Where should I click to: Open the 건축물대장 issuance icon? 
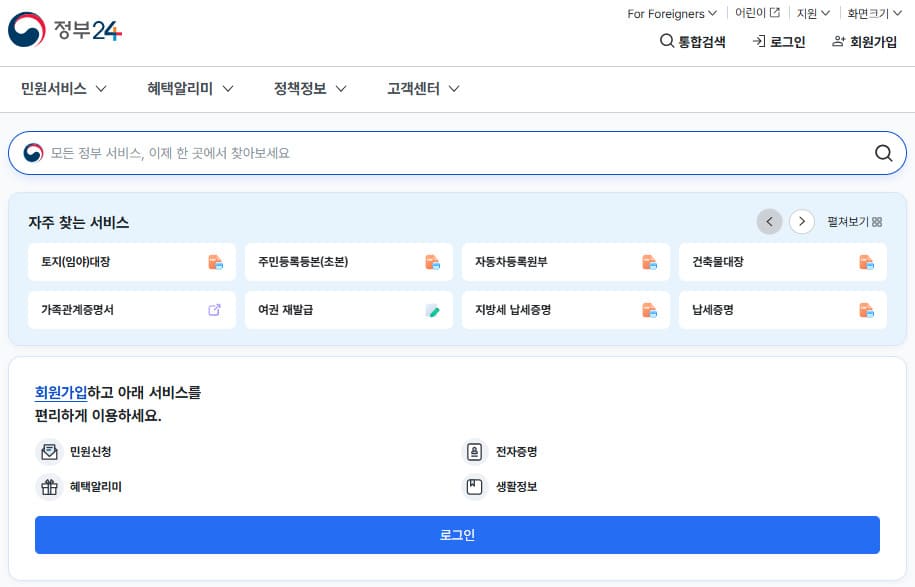(866, 262)
